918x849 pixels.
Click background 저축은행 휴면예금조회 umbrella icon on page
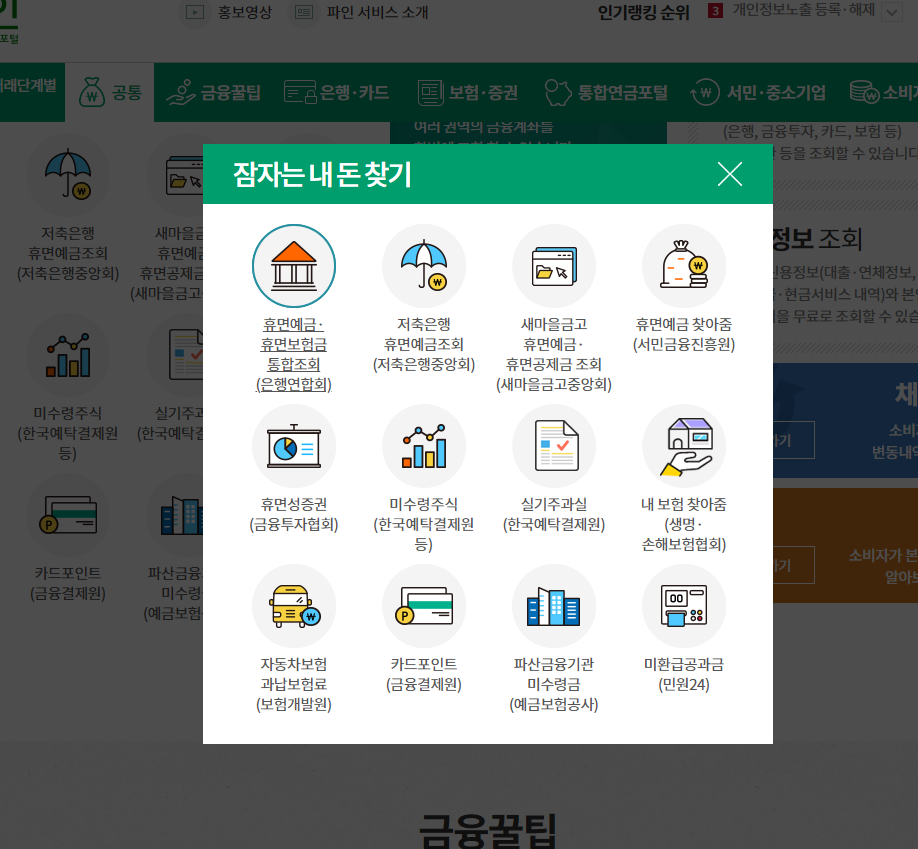tap(68, 175)
